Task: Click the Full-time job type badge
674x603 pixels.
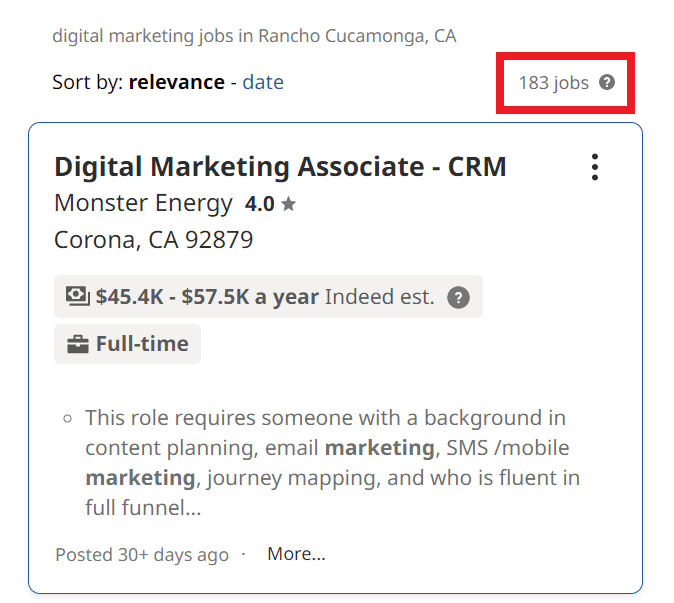Action: [127, 344]
